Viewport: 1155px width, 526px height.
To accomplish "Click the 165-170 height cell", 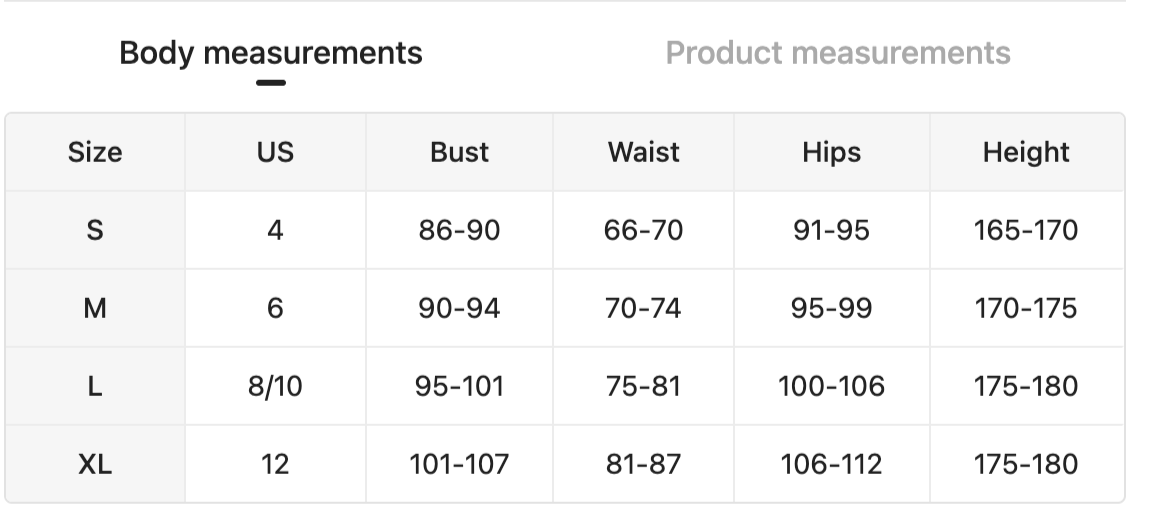I will point(1026,230).
